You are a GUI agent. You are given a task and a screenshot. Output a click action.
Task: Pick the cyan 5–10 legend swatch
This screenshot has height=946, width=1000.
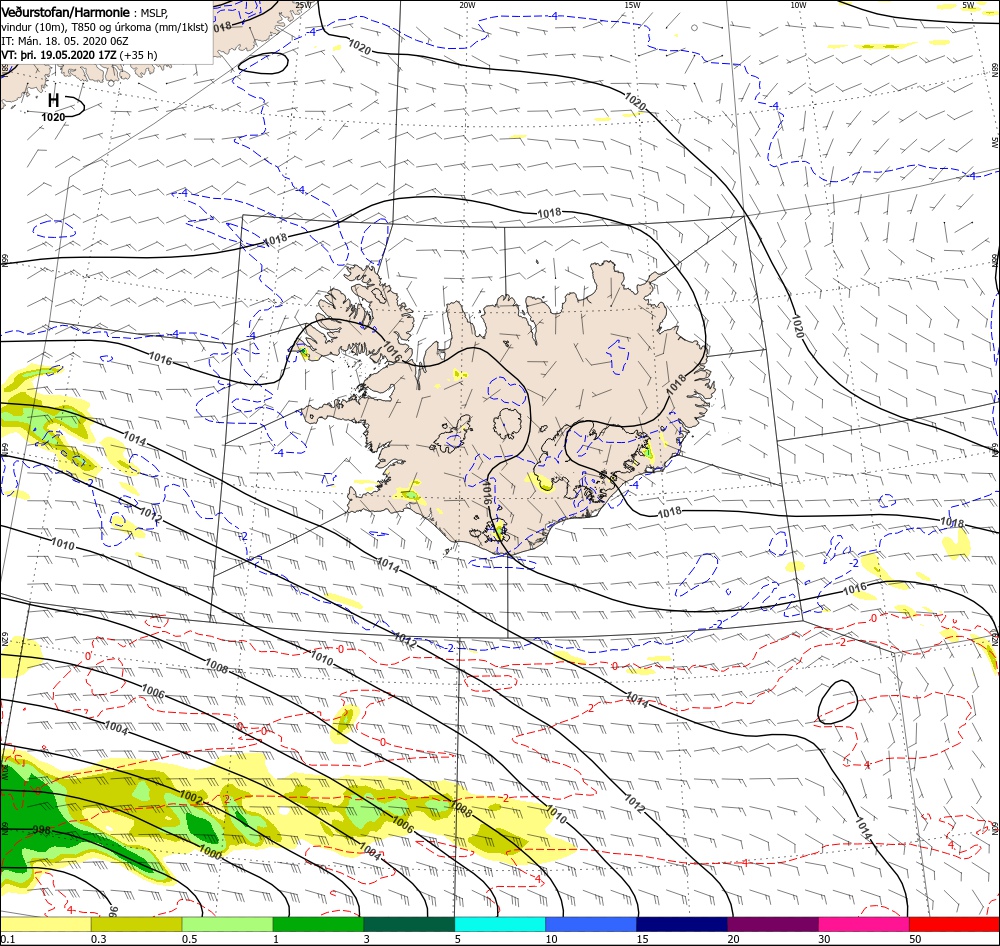click(500, 924)
